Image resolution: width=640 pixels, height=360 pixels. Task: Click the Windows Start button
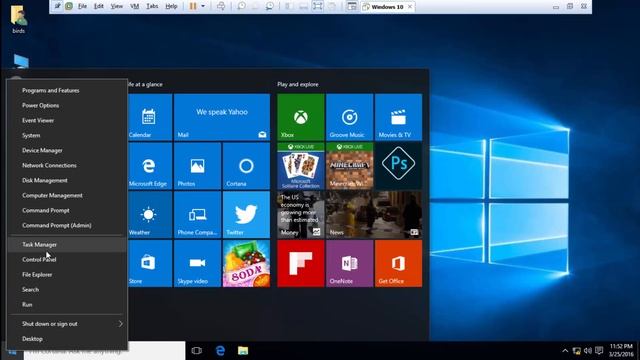[x=12, y=352]
